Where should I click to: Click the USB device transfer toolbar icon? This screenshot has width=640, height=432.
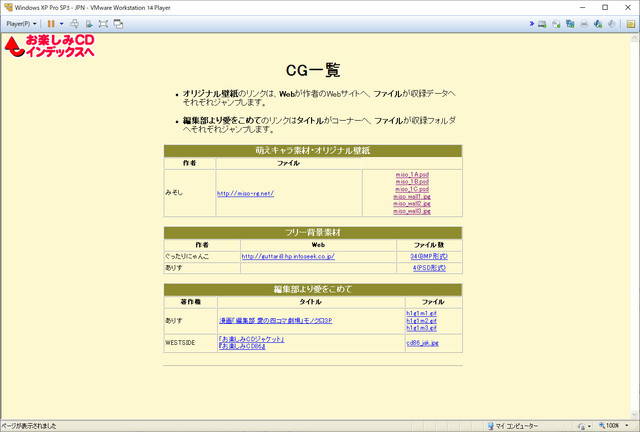[89, 24]
